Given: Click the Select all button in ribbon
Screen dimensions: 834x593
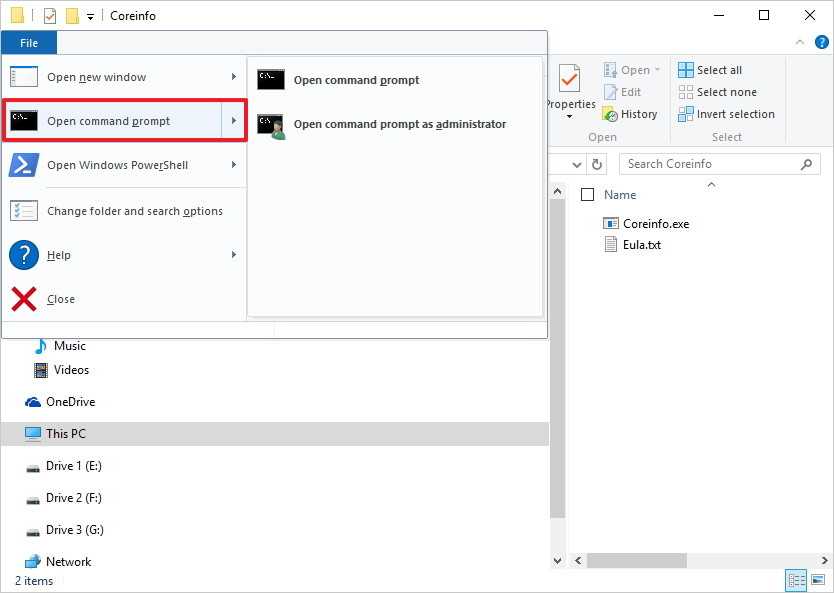Looking at the screenshot, I should click(710, 70).
